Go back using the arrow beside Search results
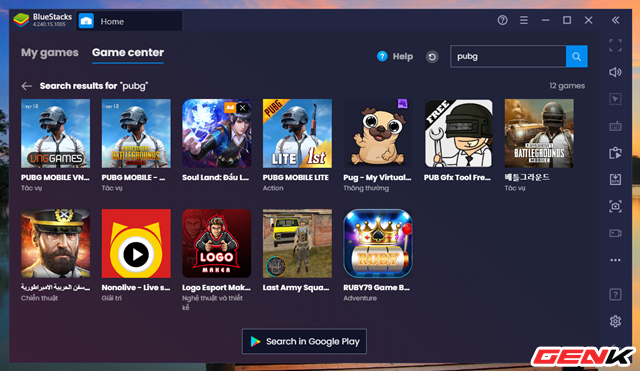This screenshot has width=640, height=371. coord(27,86)
